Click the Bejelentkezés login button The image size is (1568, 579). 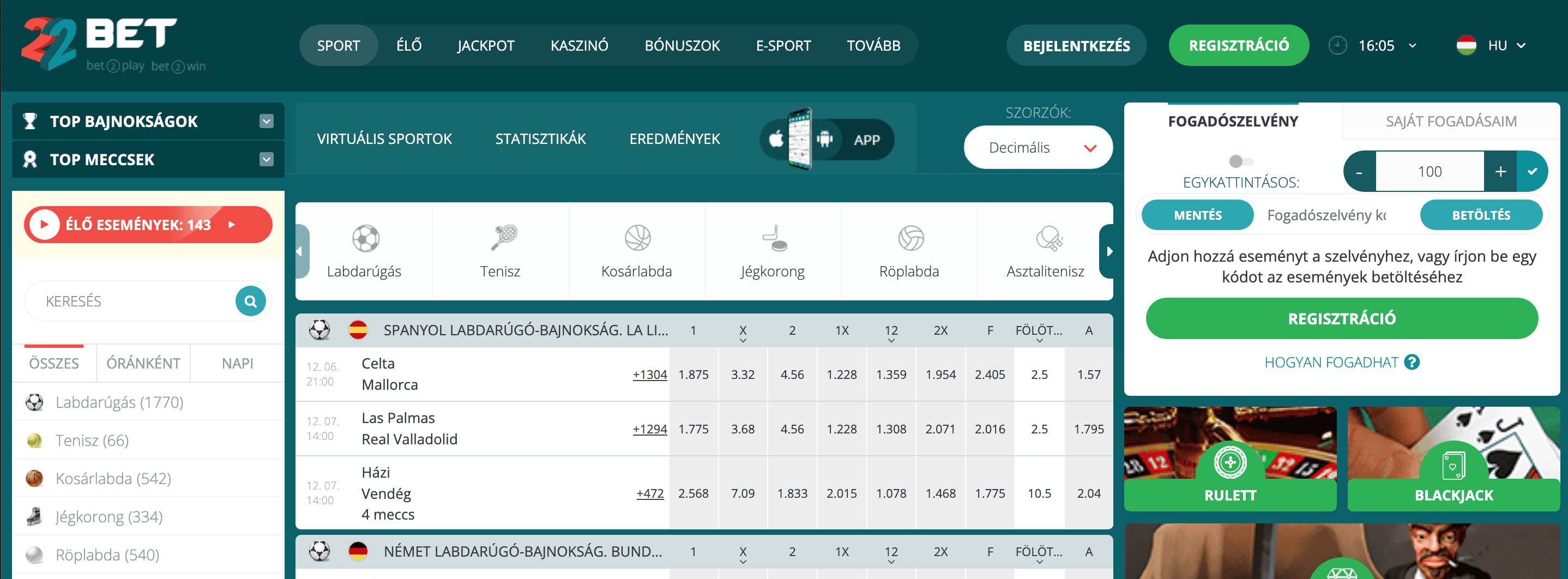1076,46
